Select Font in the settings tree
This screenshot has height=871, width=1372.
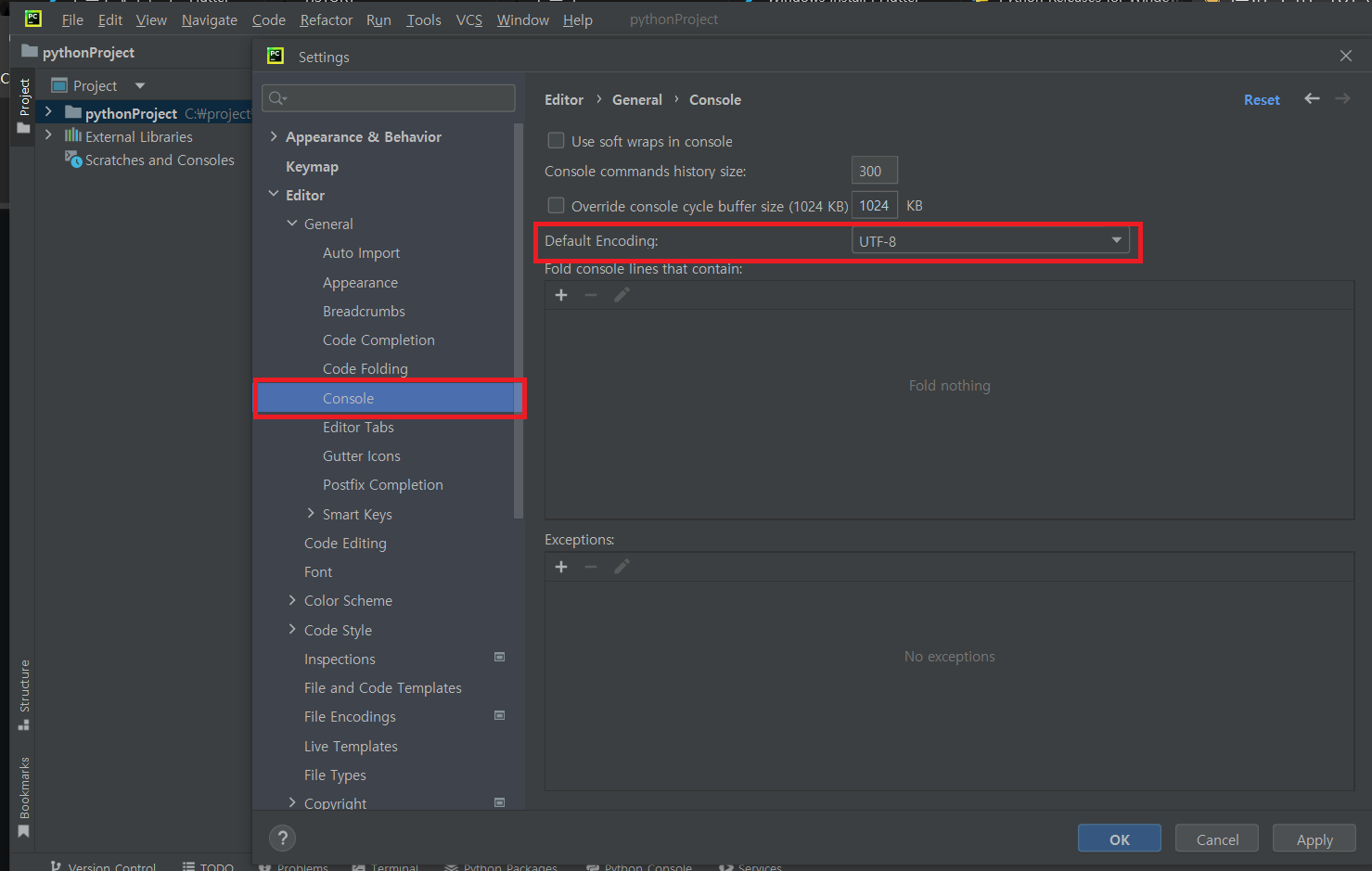pos(317,571)
